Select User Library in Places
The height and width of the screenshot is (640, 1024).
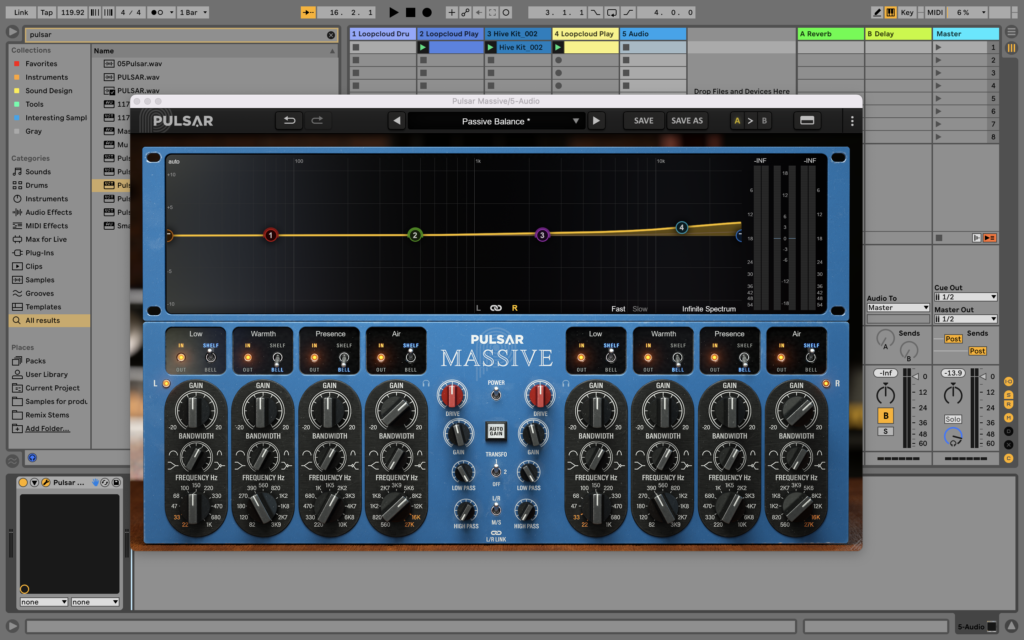46,375
